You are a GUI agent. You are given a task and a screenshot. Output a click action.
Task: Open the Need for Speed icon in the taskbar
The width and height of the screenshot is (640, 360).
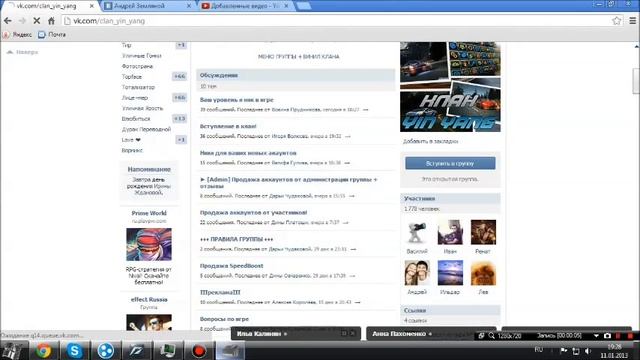click(x=137, y=351)
